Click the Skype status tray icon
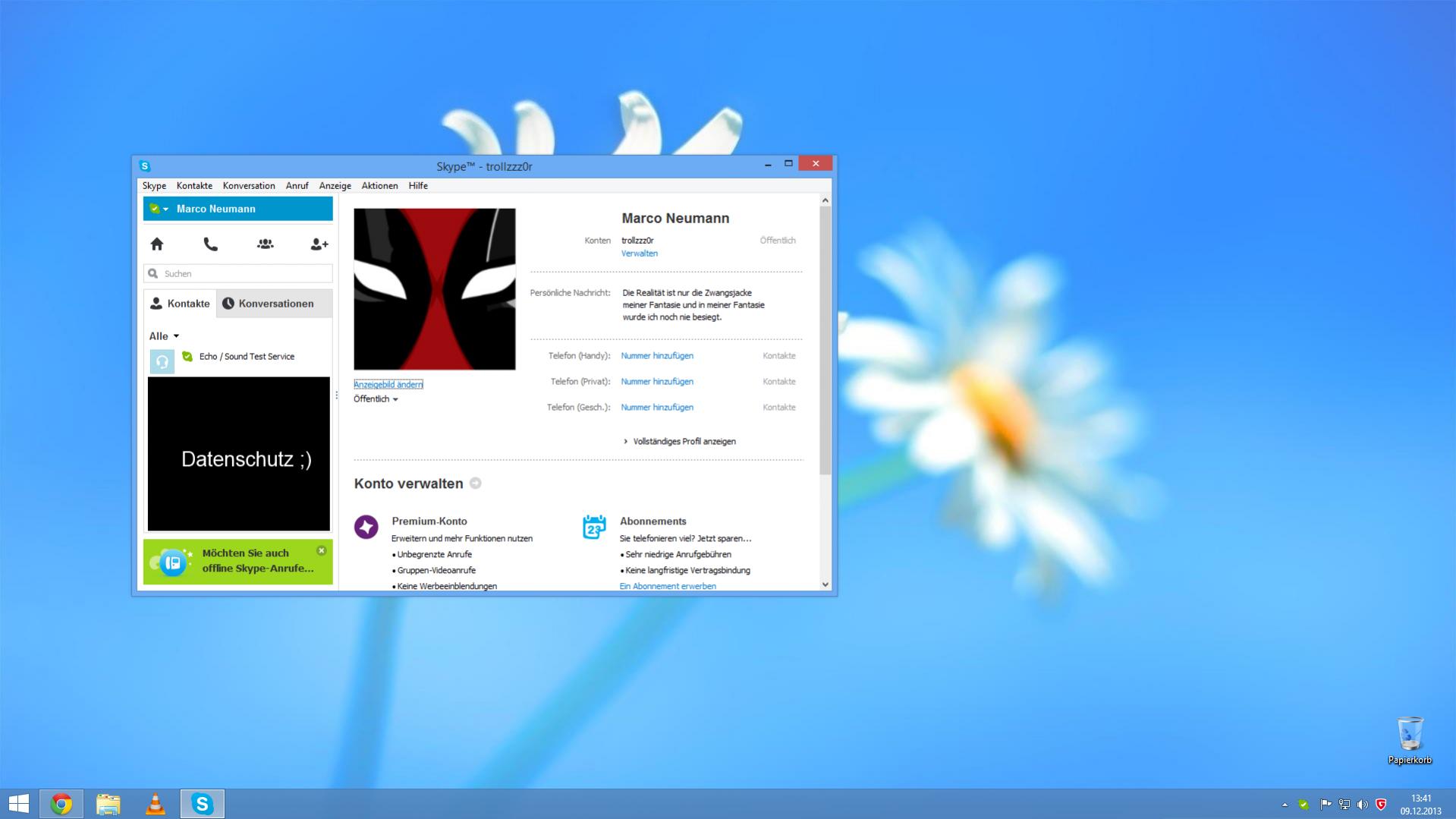 1303,805
